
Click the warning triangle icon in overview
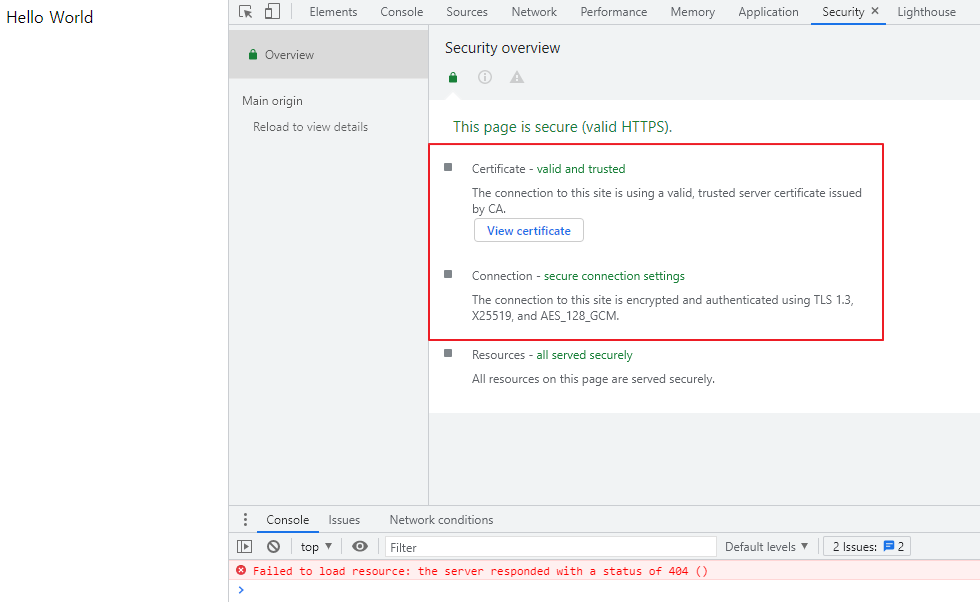point(517,78)
